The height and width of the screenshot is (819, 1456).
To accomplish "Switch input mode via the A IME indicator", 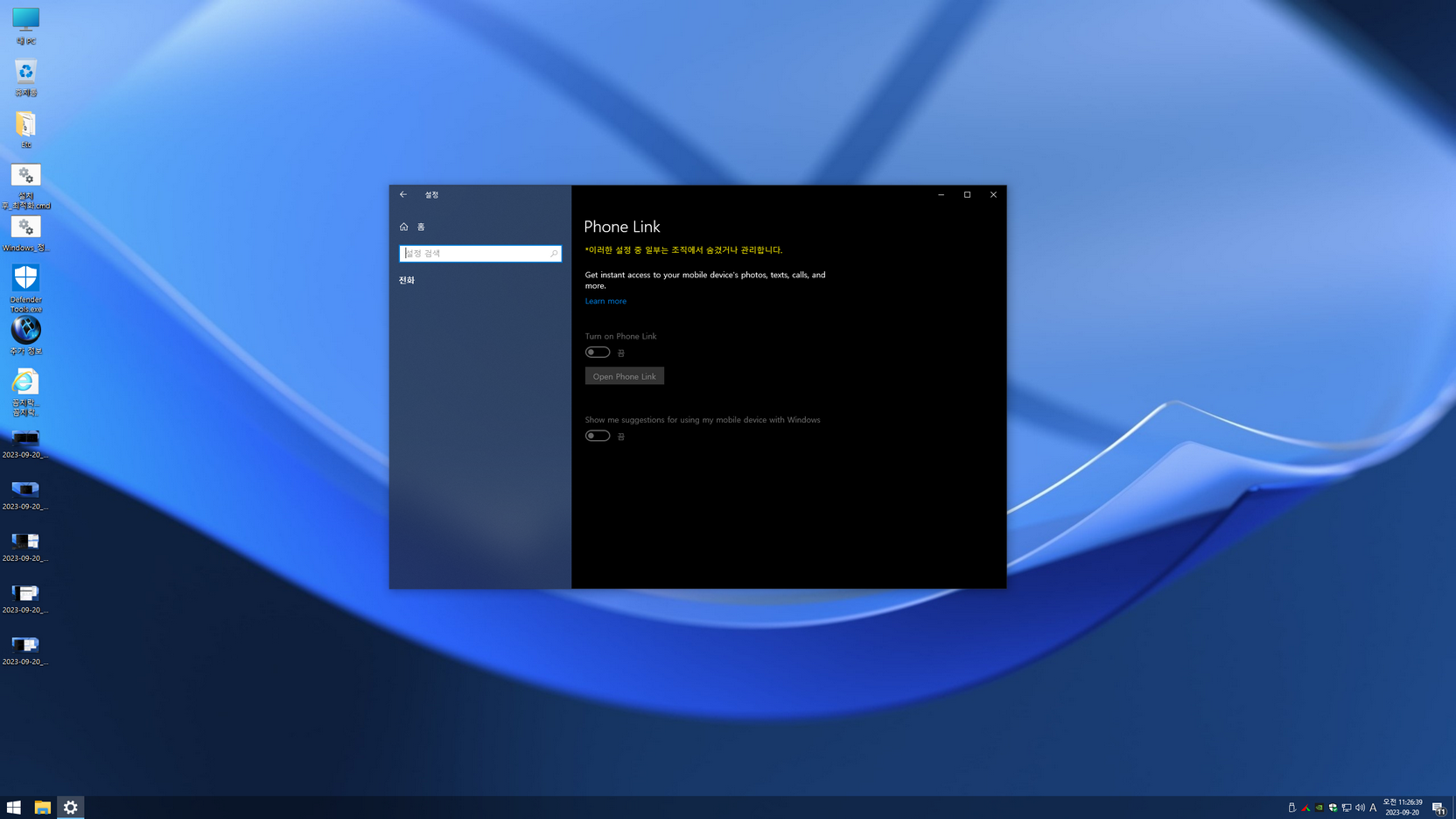I will (1373, 808).
